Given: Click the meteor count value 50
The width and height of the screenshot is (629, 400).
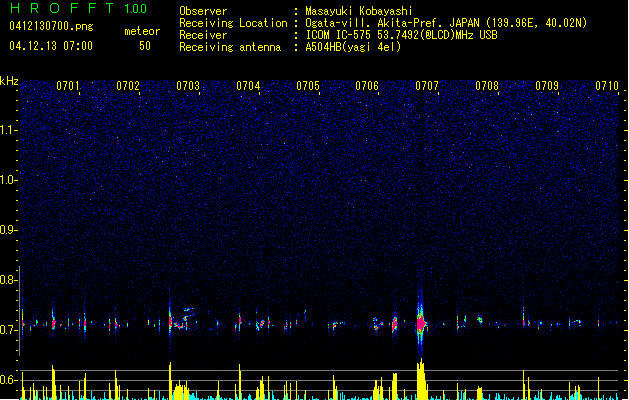Looking at the screenshot, I should 145,46.
